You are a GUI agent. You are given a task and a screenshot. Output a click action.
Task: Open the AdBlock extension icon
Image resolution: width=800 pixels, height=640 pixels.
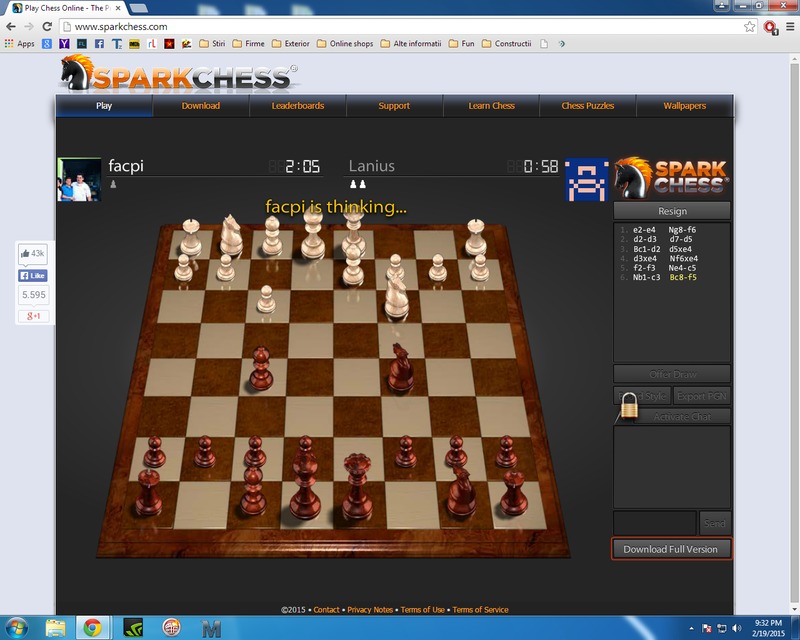pyautogui.click(x=770, y=27)
